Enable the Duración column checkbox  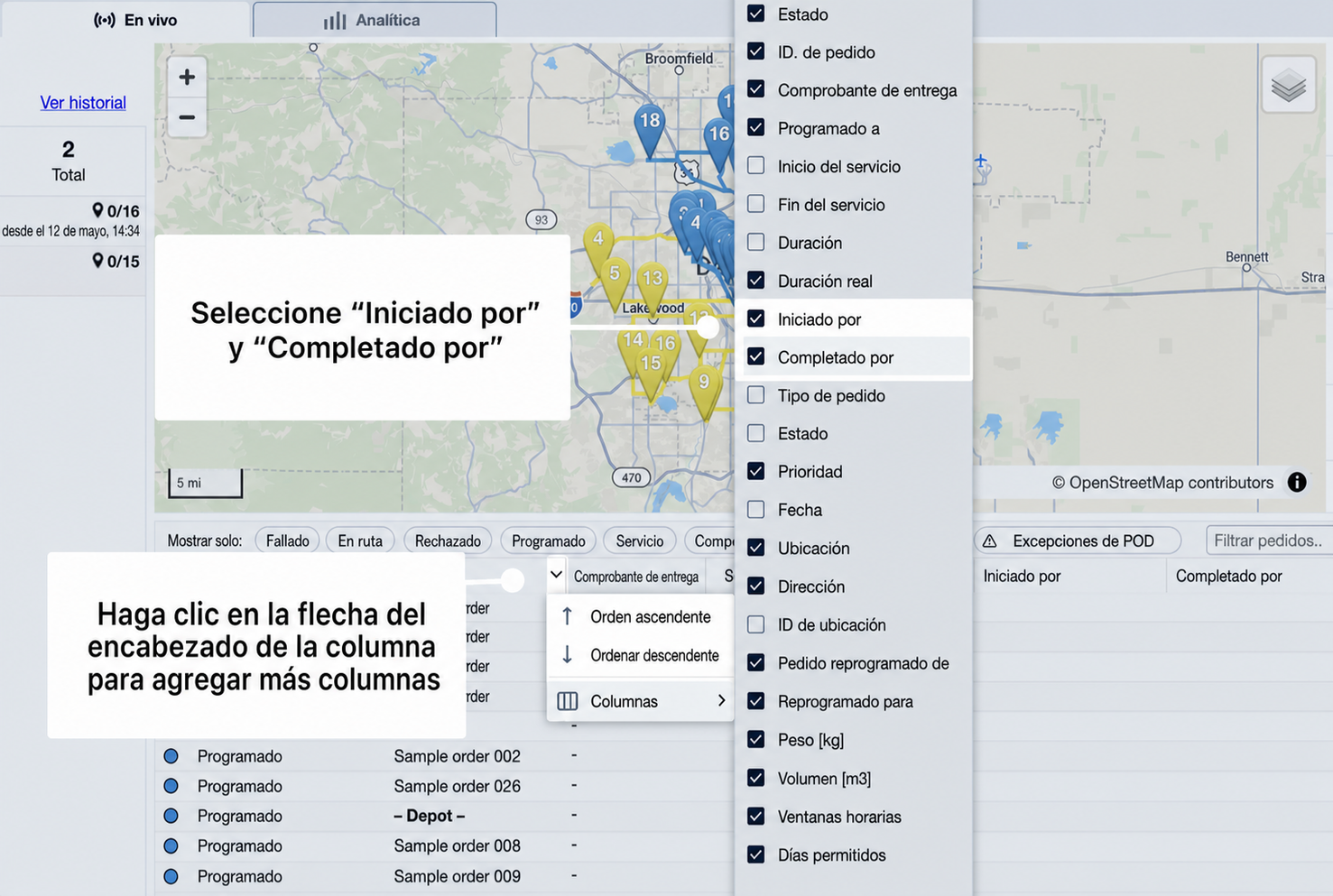pos(756,242)
